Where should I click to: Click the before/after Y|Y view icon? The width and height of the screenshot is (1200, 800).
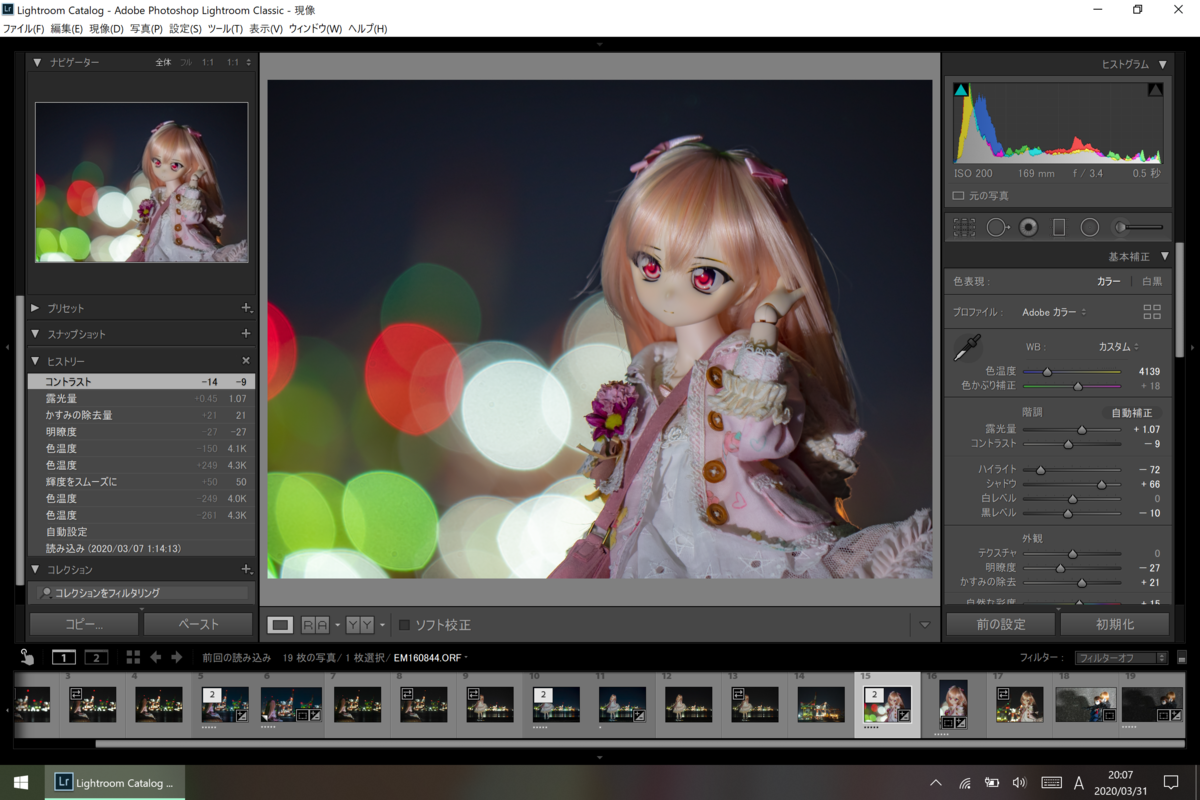click(x=360, y=625)
